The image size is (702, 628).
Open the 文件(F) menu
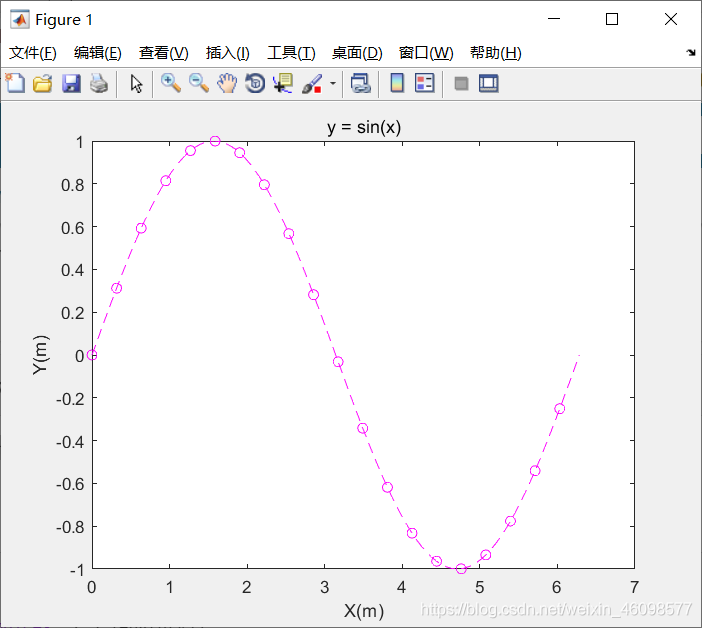click(x=33, y=53)
